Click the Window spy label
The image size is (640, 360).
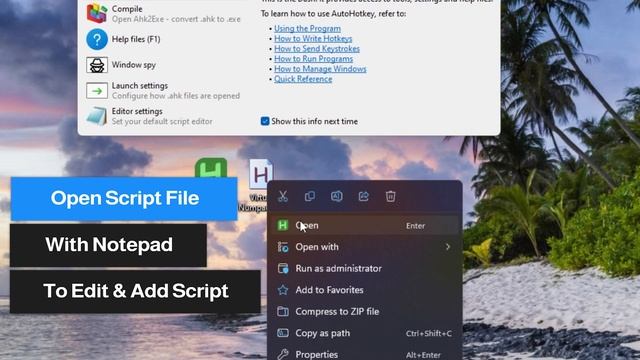click(133, 65)
